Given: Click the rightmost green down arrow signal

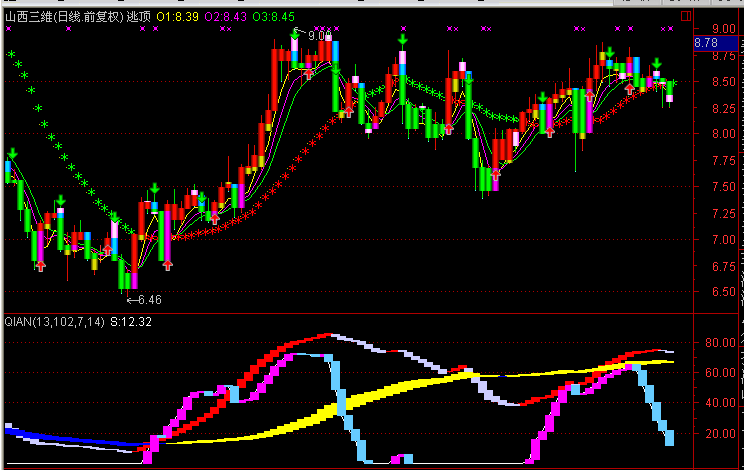Looking at the screenshot, I should click(x=657, y=64).
